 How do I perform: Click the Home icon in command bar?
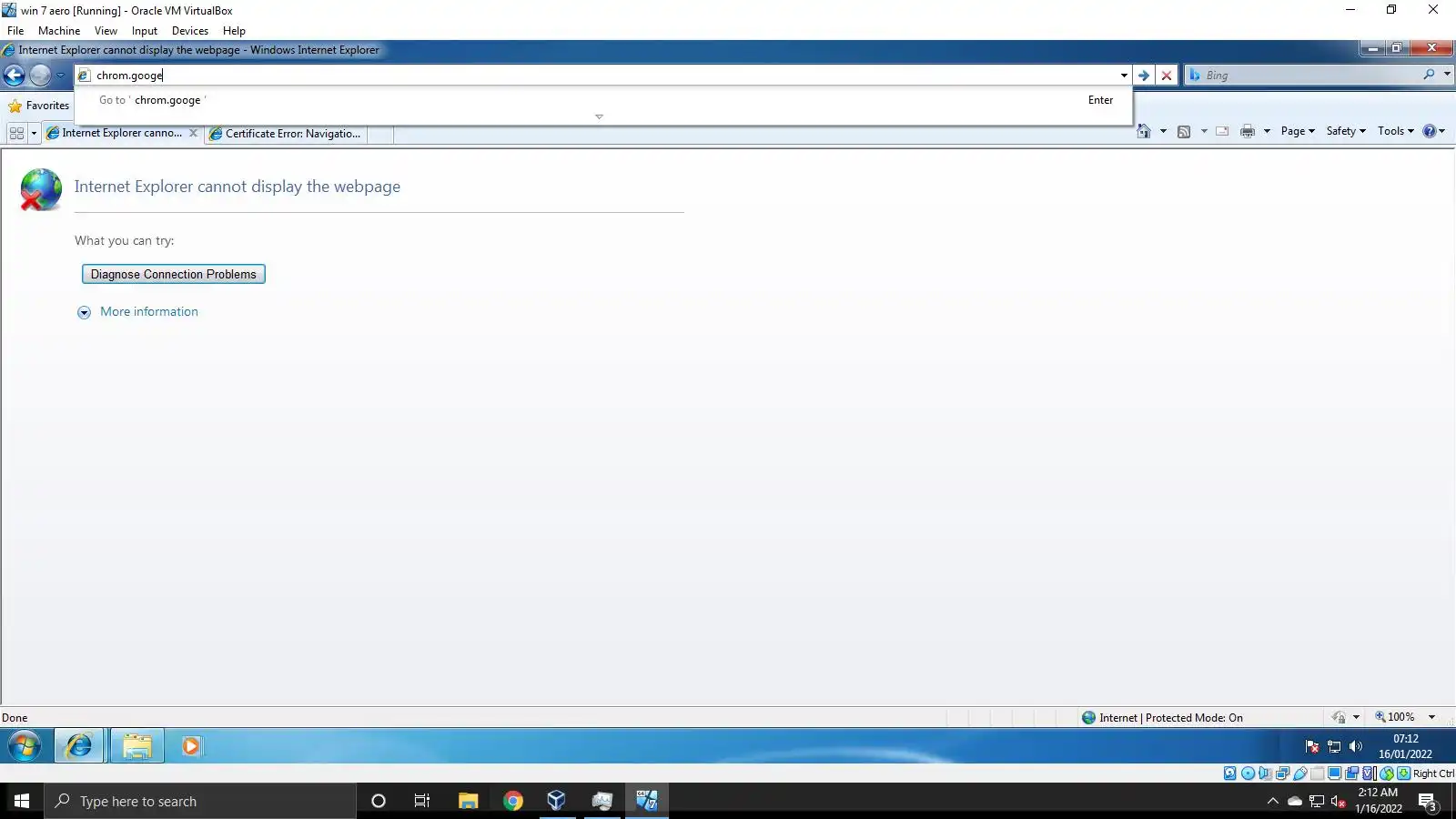1144,131
